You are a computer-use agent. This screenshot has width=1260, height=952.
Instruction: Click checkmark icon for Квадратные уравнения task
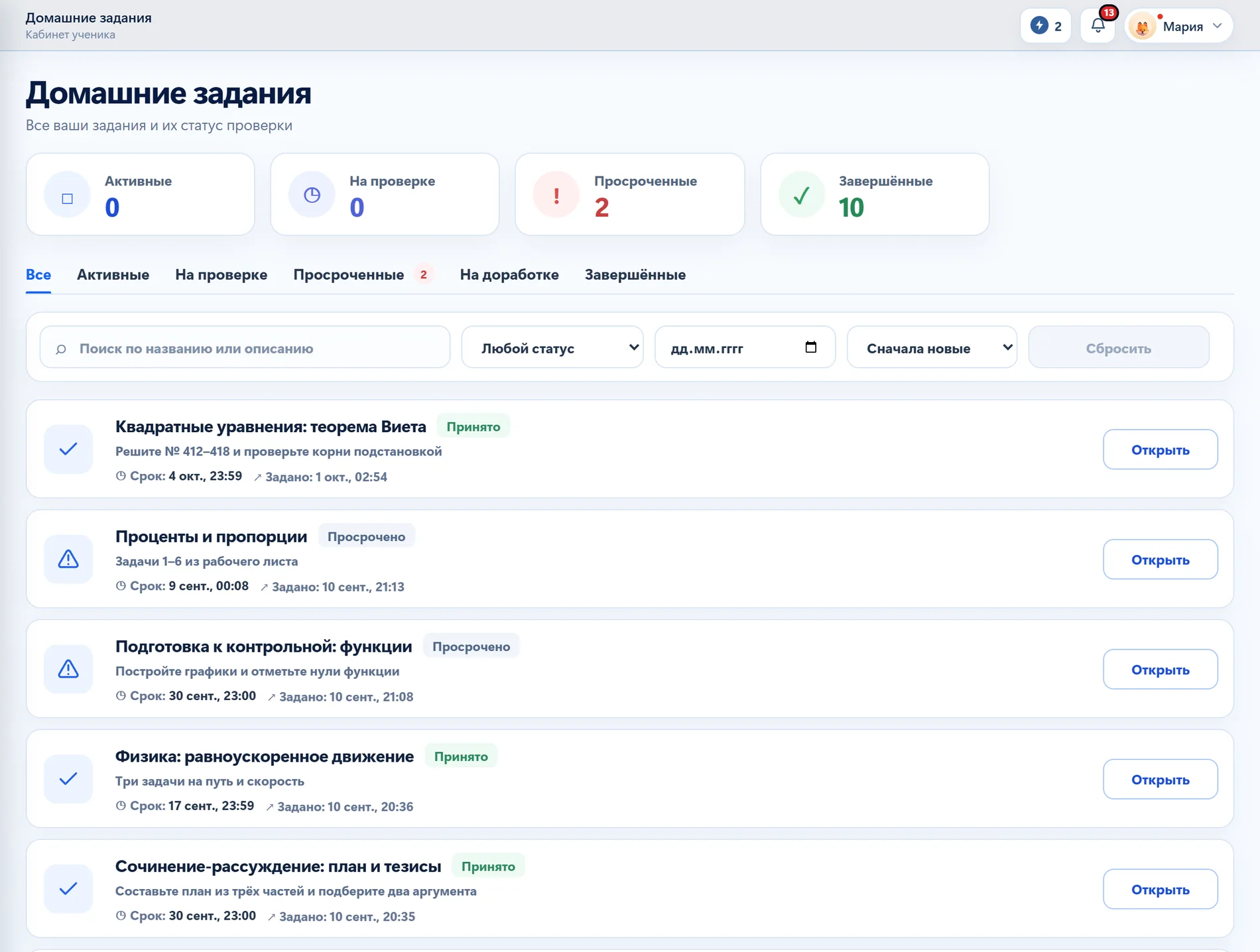68,449
